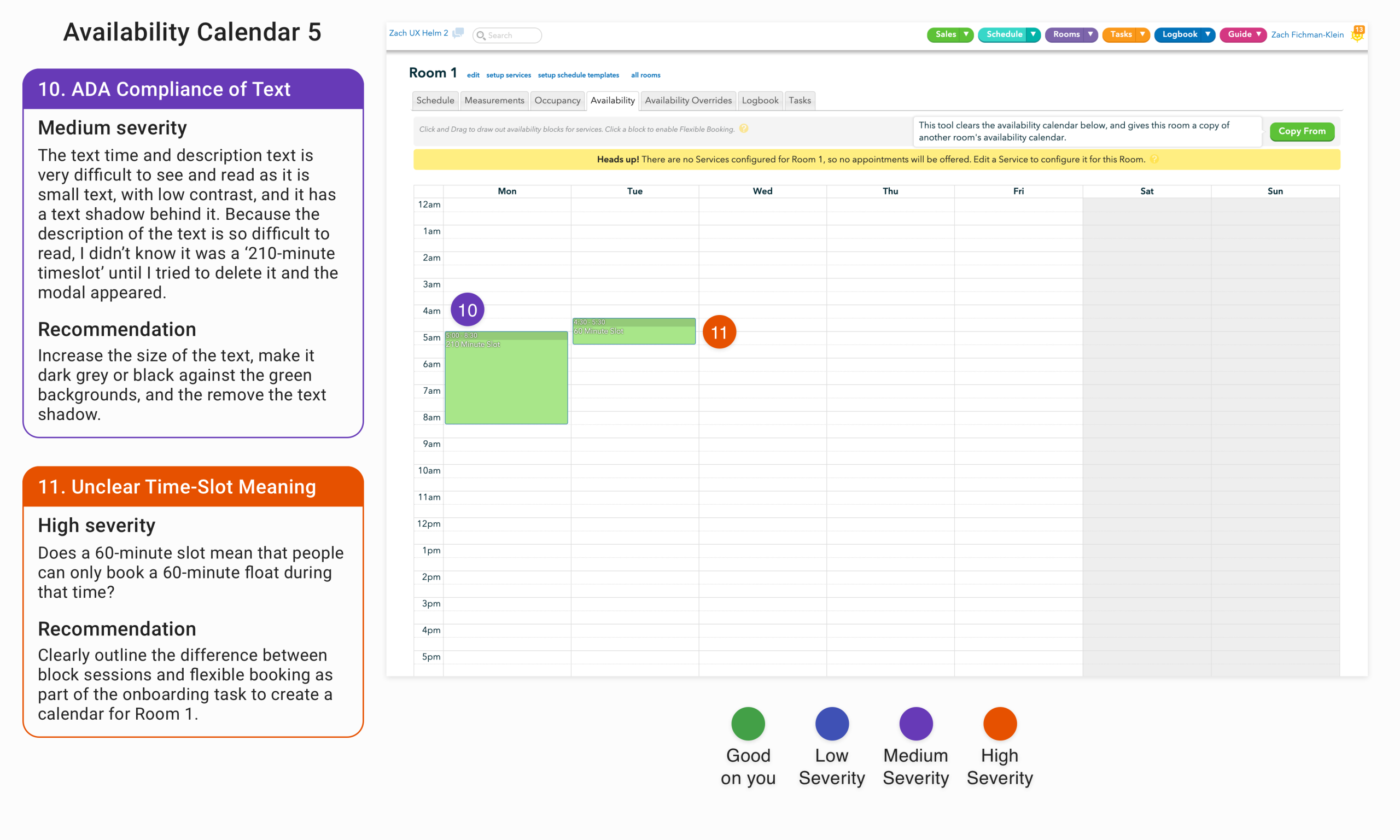Image resolution: width=1400 pixels, height=840 pixels.
Task: Expand the Sales menu arrow
Action: point(966,34)
